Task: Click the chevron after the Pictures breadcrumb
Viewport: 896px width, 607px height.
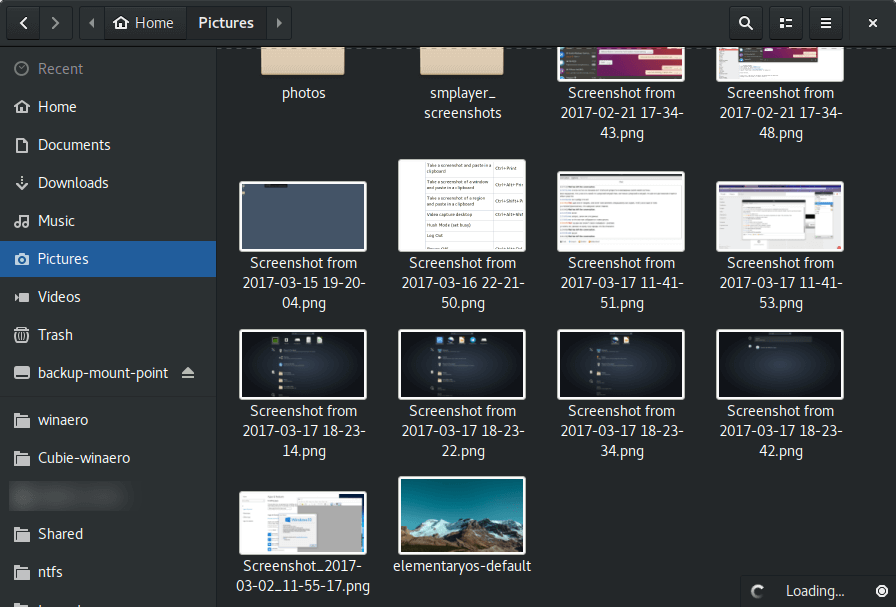Action: 277,22
